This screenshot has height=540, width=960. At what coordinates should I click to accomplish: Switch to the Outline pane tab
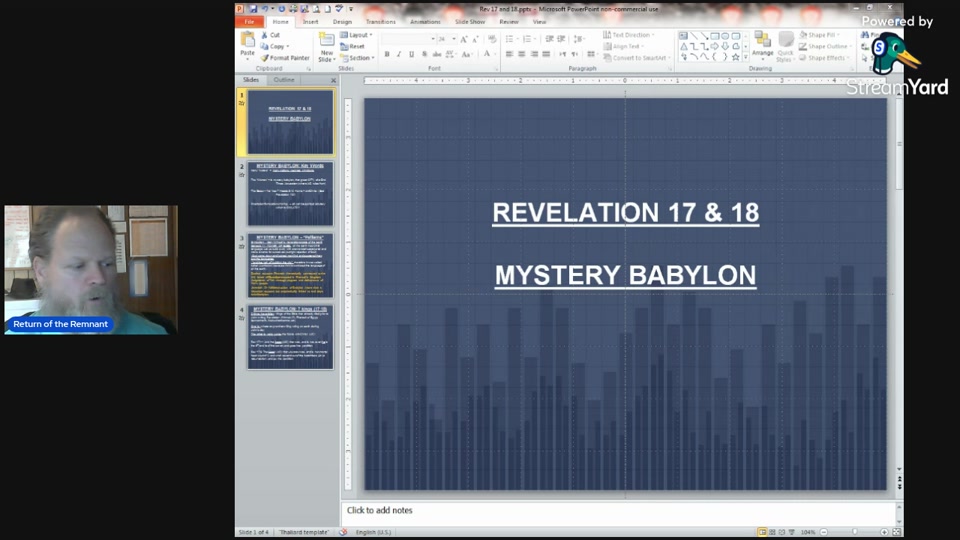[x=284, y=80]
